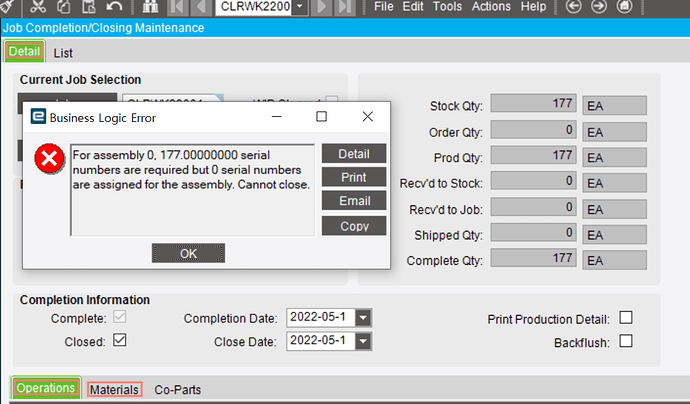The height and width of the screenshot is (404, 690).
Task: Click the Forward navigation arrow icon
Action: coord(599,6)
